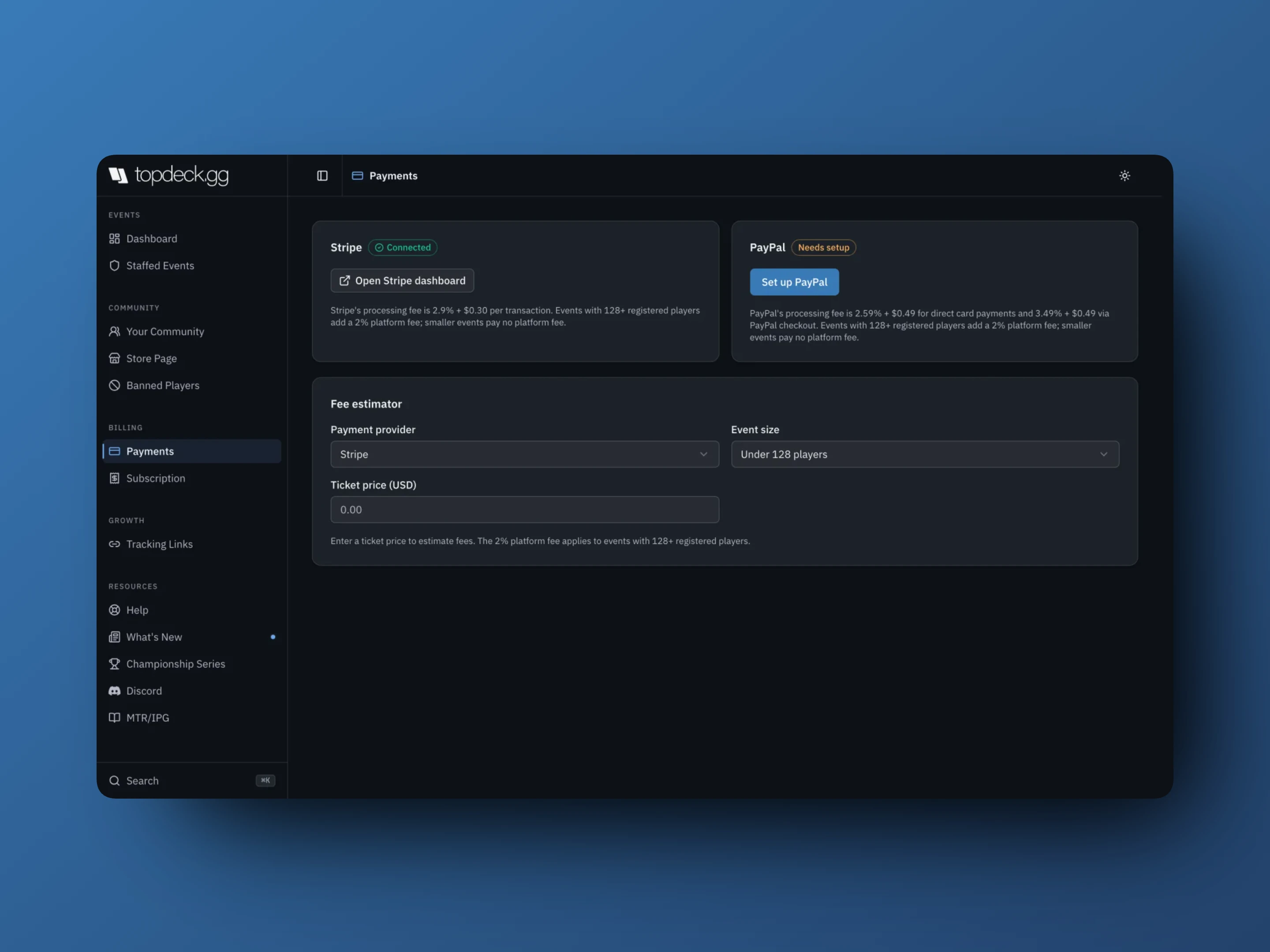The height and width of the screenshot is (952, 1270).
Task: Click the Payments header title
Action: tap(393, 175)
